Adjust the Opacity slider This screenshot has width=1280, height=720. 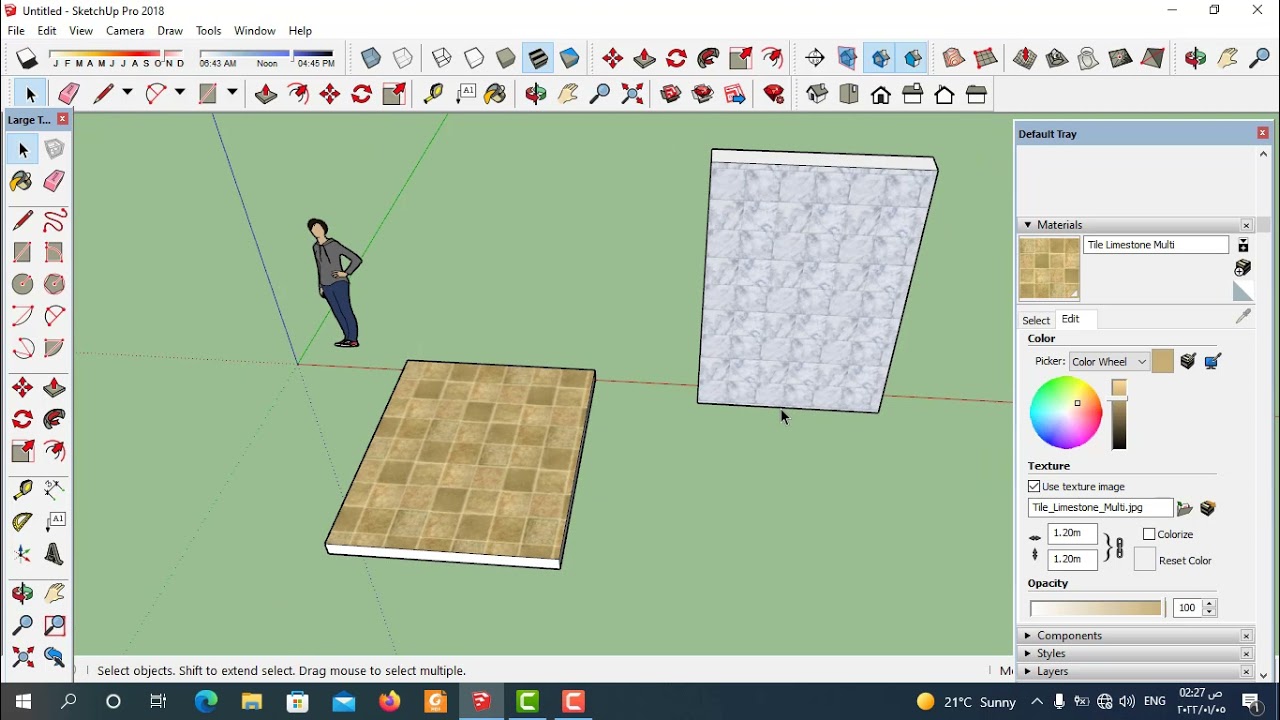click(x=1096, y=607)
